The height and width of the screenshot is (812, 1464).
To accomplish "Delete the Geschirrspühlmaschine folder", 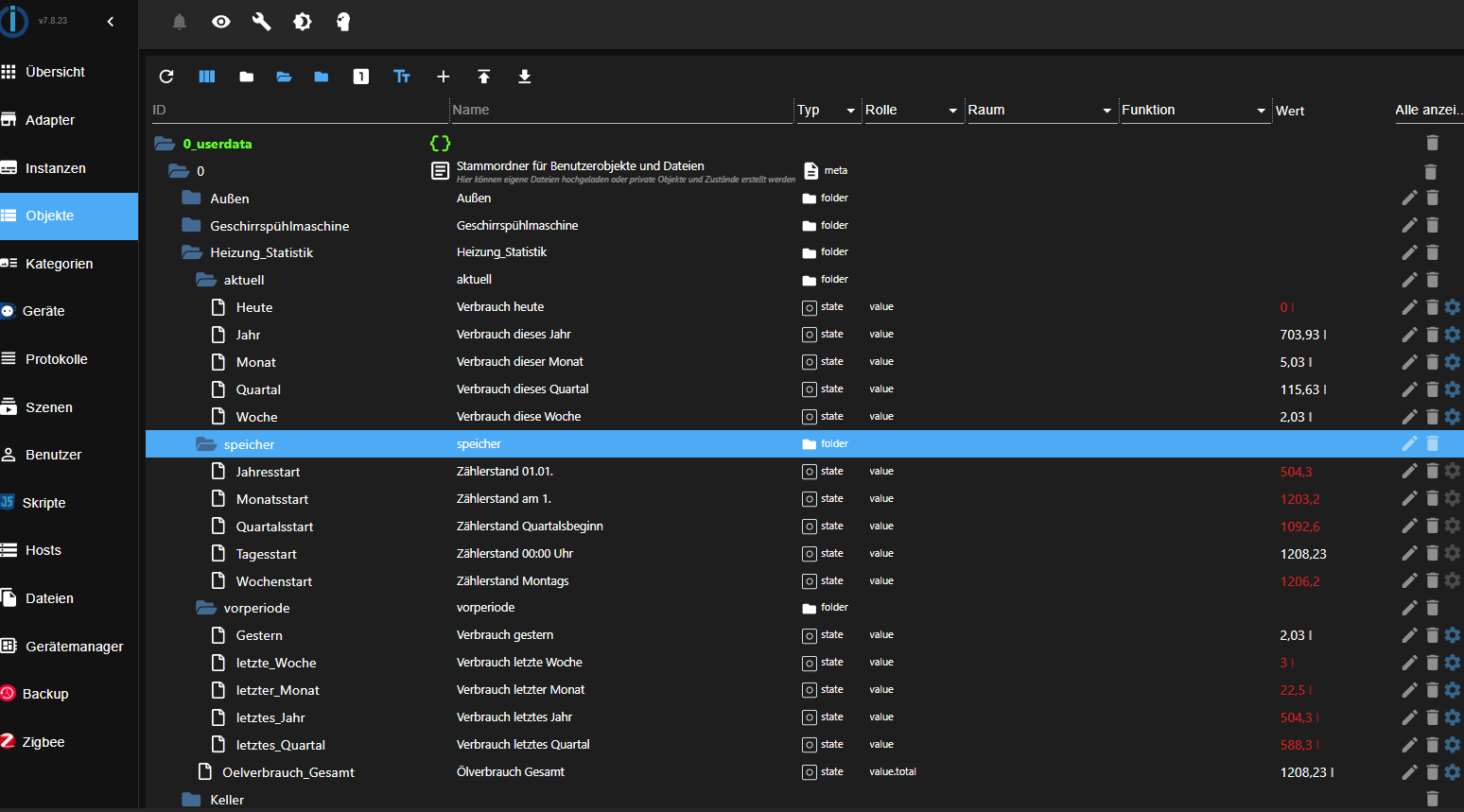I will 1432,225.
